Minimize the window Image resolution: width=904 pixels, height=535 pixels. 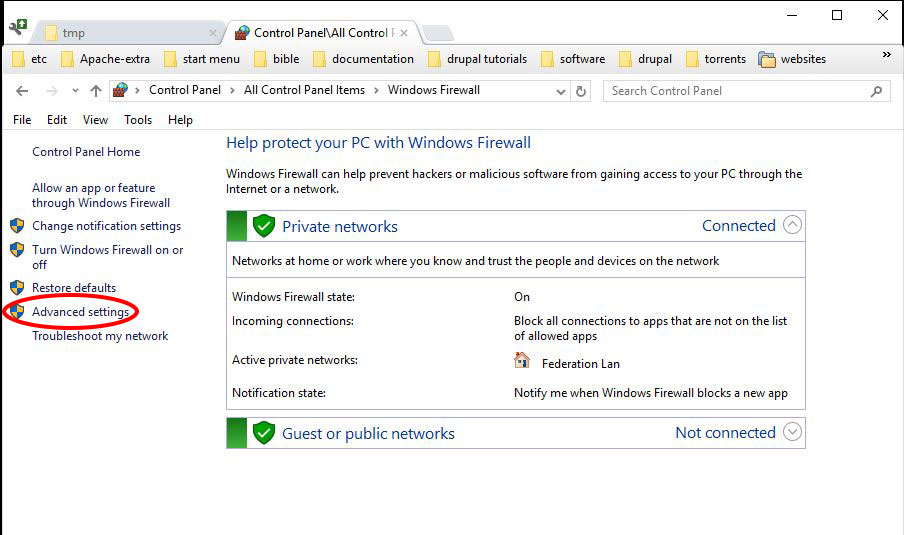pos(792,15)
